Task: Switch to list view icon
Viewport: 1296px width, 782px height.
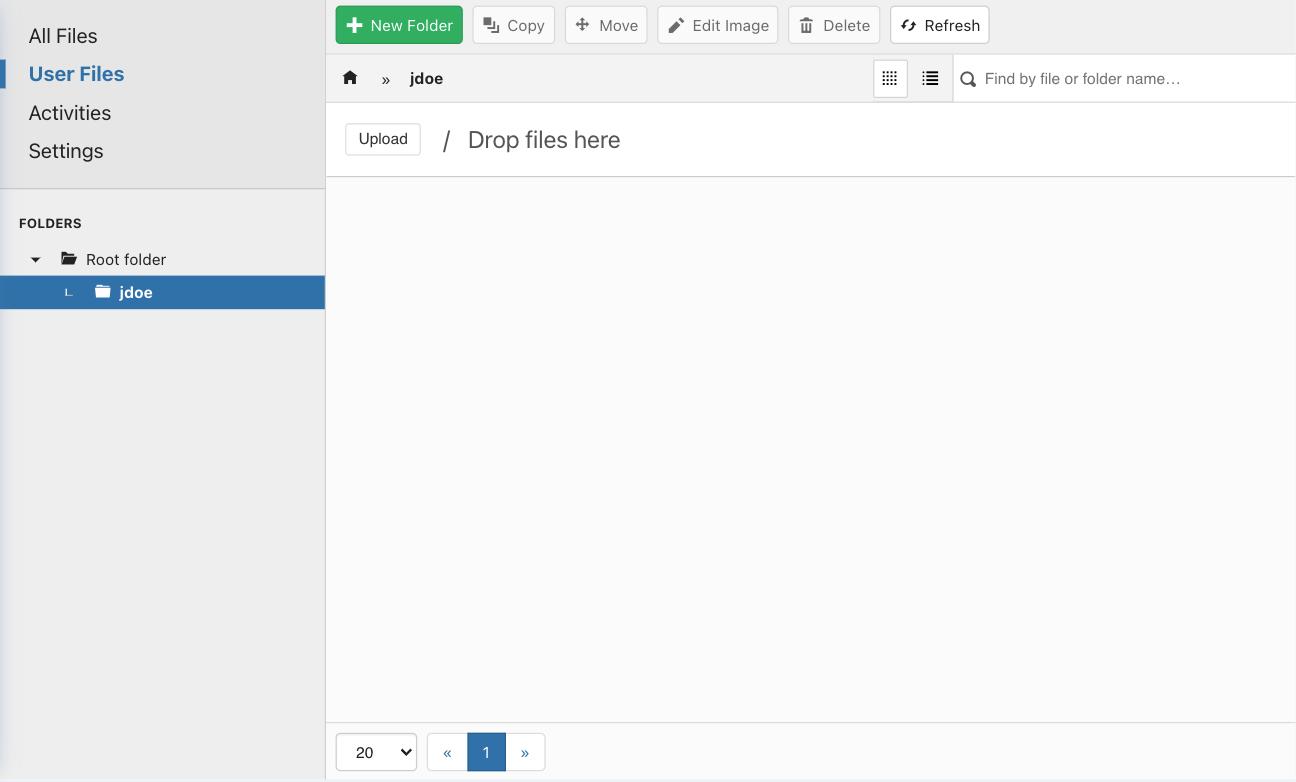Action: (930, 78)
